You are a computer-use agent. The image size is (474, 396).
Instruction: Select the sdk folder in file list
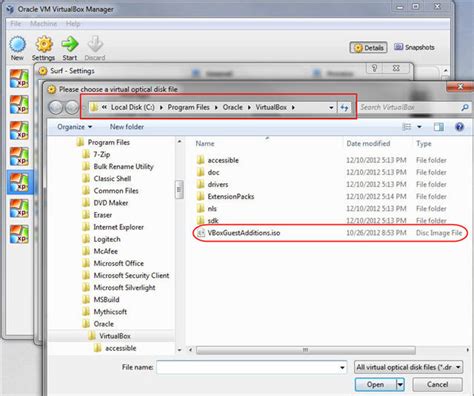[x=213, y=220]
